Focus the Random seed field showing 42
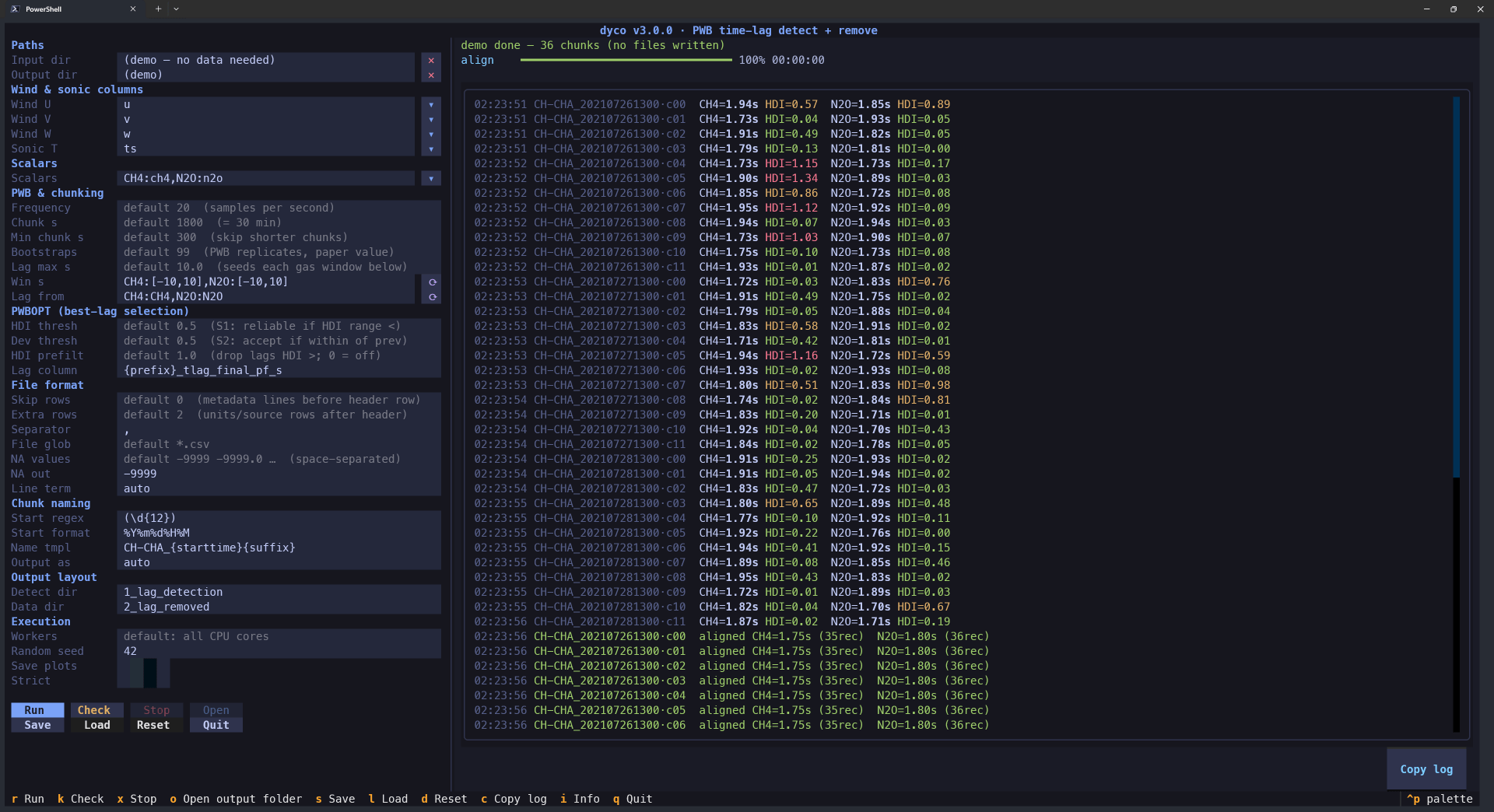 click(279, 651)
